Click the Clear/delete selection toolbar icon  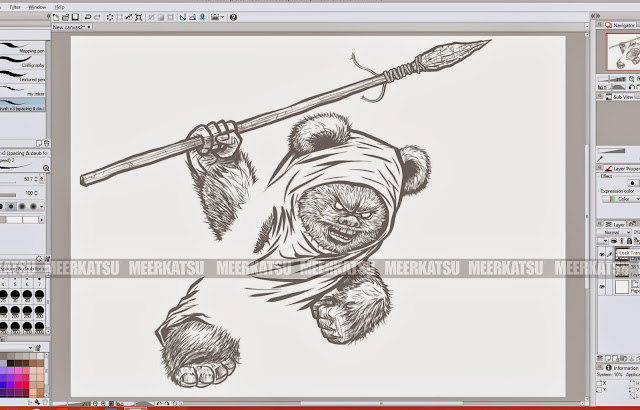pos(110,17)
